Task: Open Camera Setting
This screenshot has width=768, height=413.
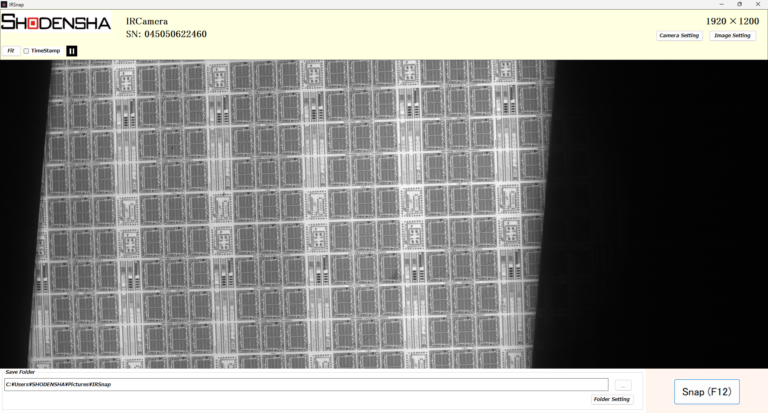Action: pyautogui.click(x=678, y=35)
